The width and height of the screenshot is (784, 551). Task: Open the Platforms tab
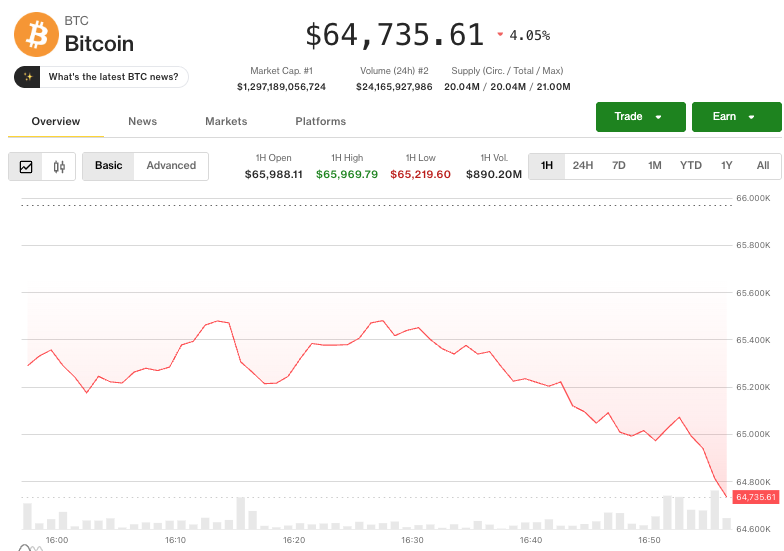320,122
